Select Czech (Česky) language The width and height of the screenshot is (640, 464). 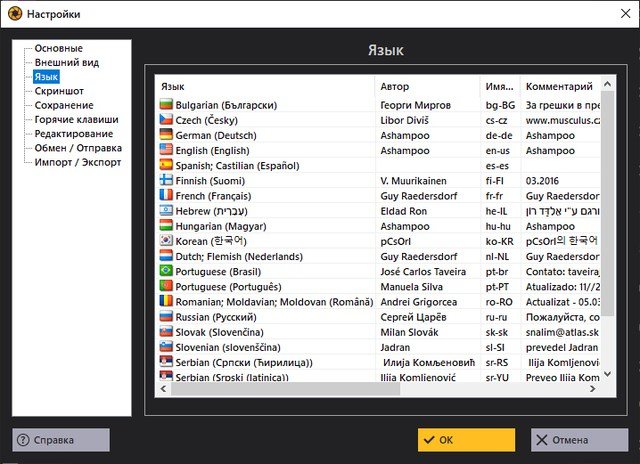click(206, 120)
